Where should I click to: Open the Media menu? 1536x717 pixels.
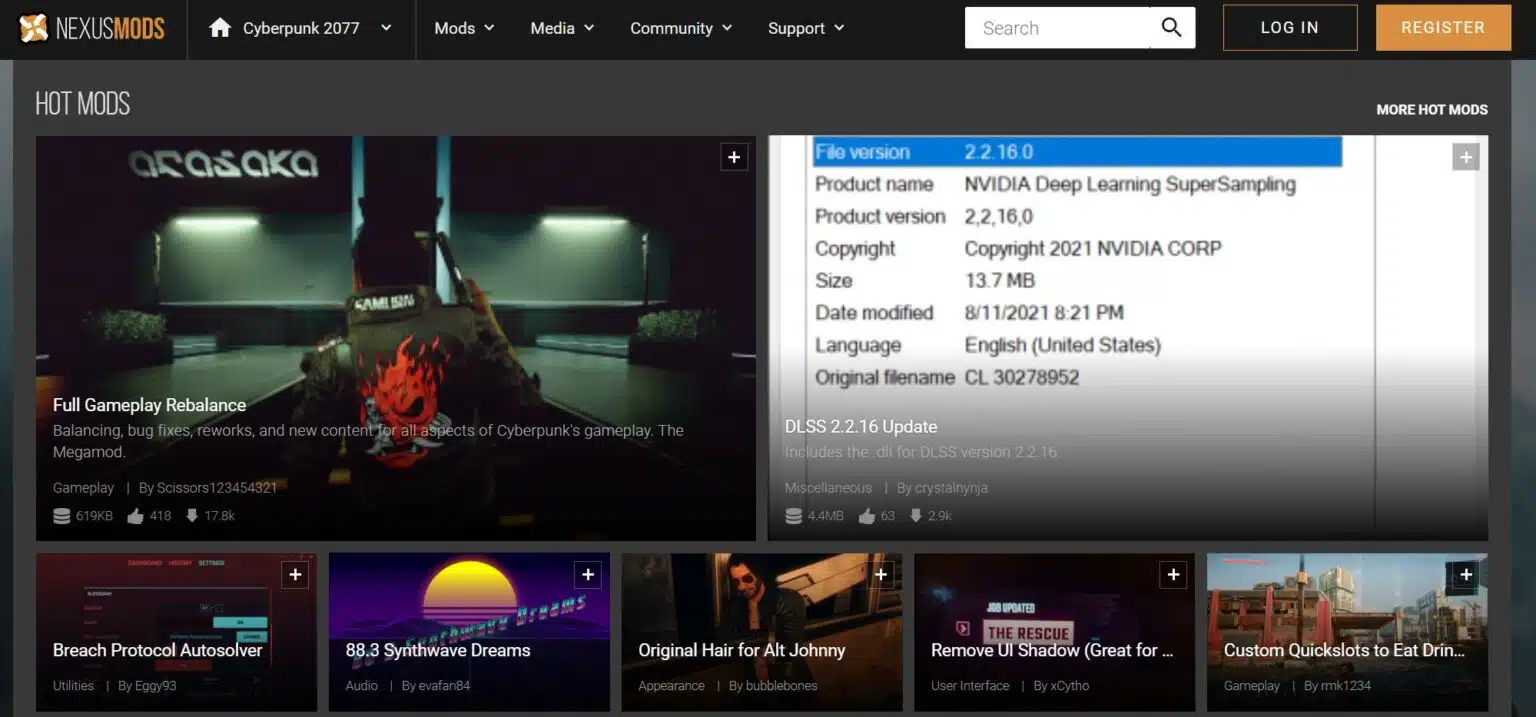[562, 28]
